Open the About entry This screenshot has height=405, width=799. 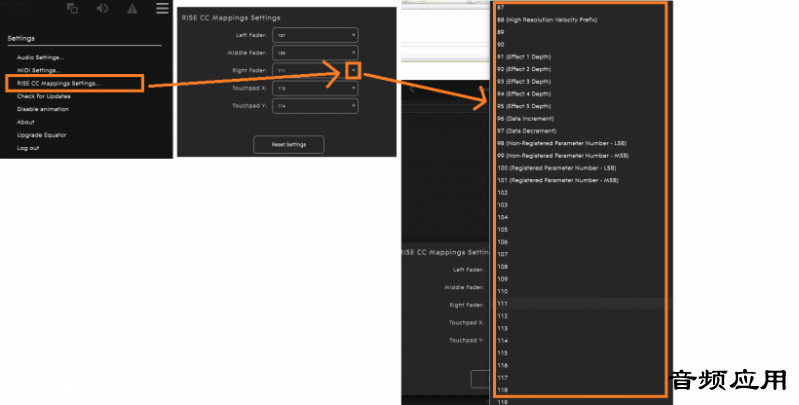(25, 122)
